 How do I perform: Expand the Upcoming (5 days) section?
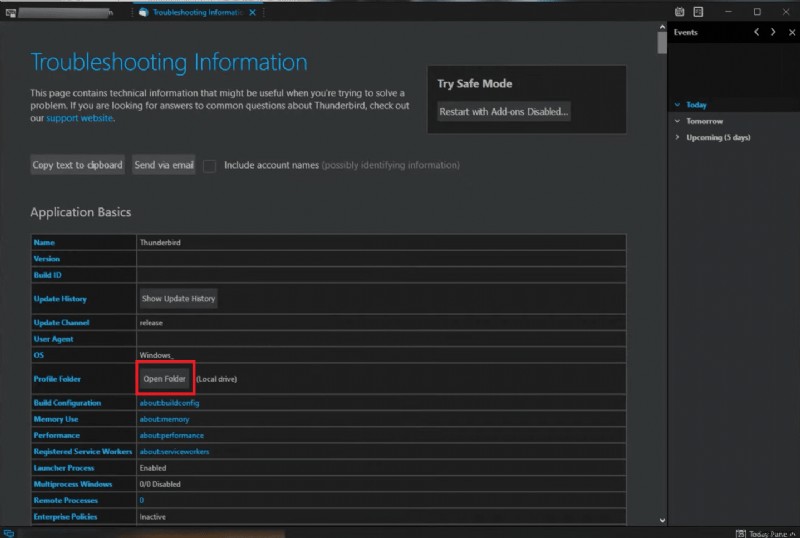(x=678, y=137)
